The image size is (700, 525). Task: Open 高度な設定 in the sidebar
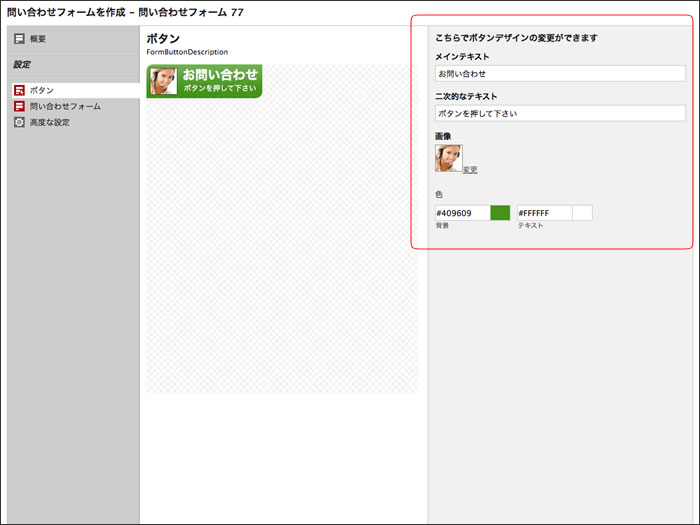pos(50,122)
